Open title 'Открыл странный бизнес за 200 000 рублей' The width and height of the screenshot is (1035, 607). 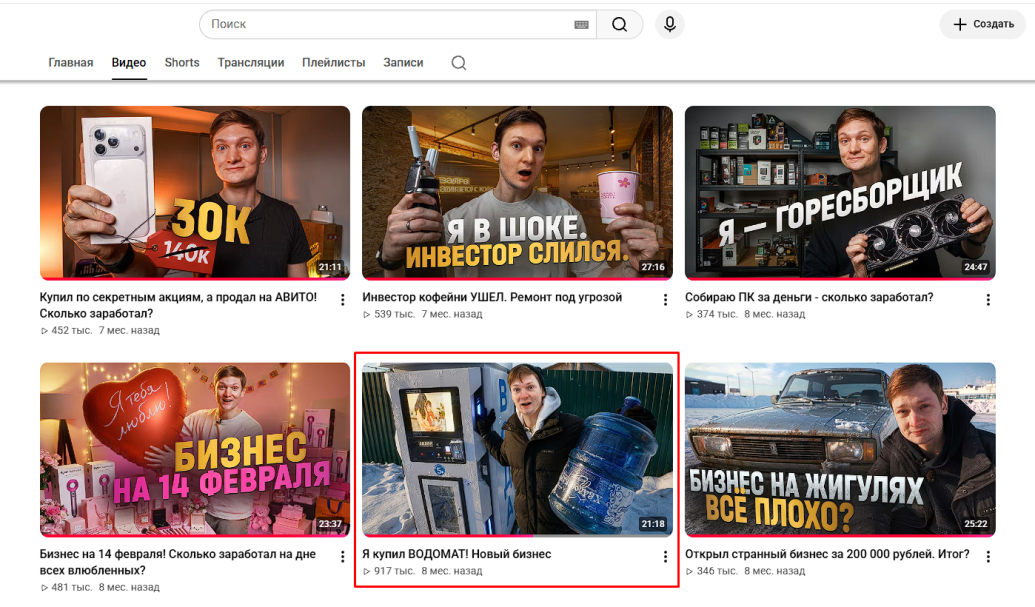[x=828, y=554]
